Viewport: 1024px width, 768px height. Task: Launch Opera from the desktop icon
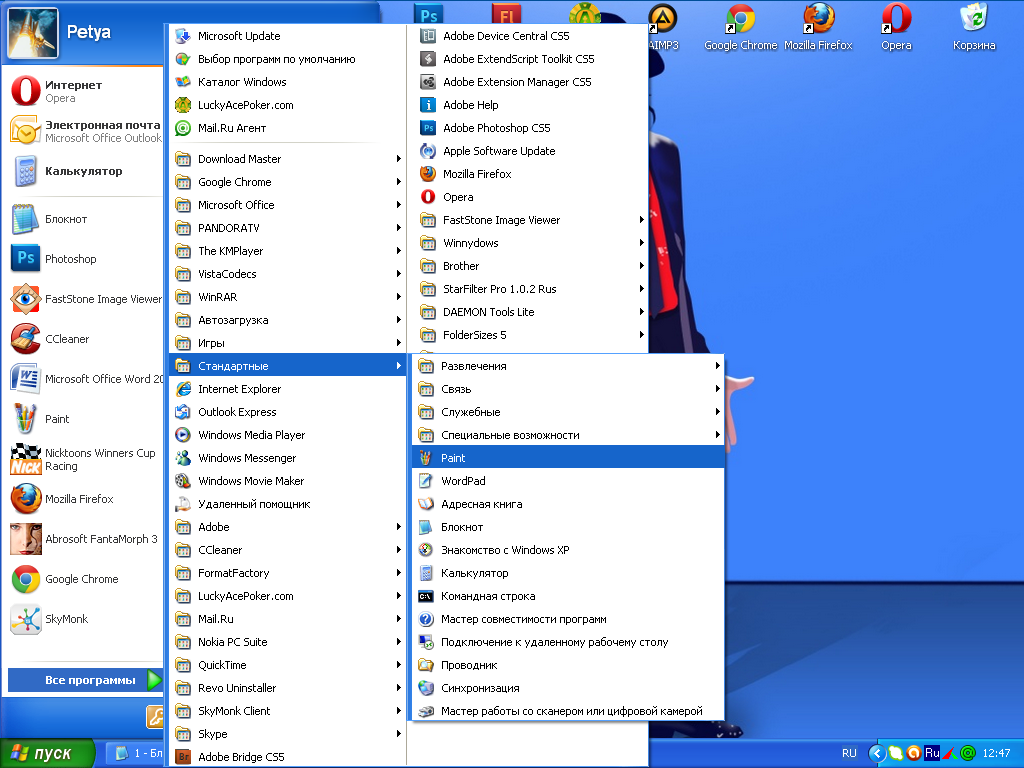(896, 22)
